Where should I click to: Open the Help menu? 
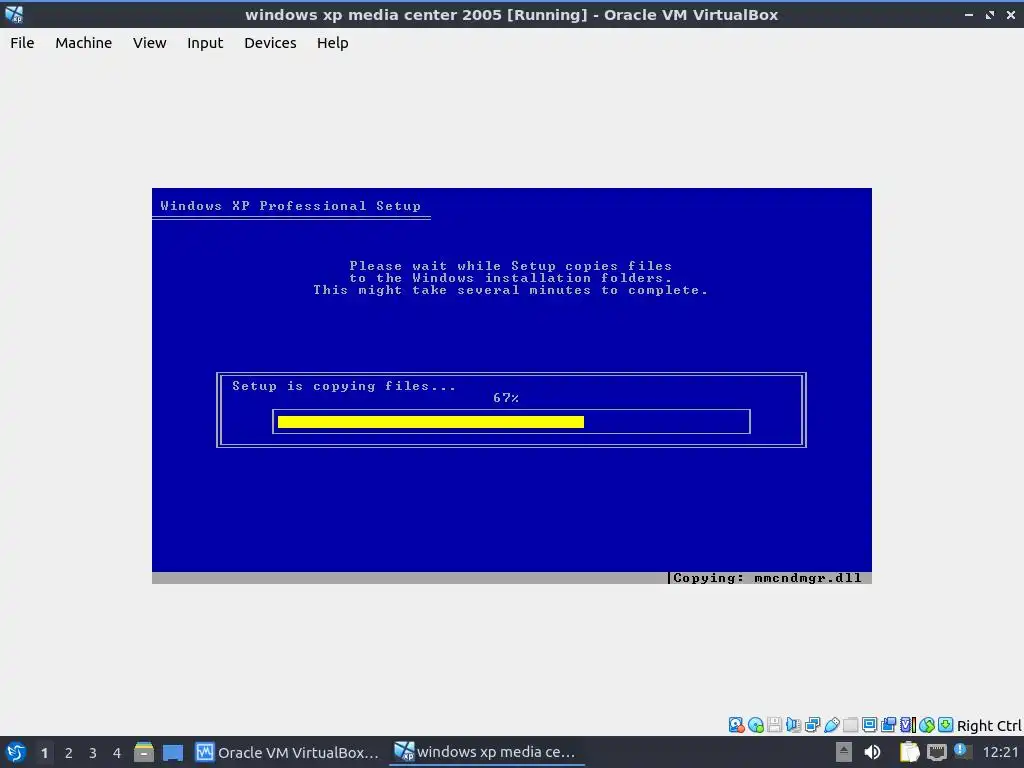[x=332, y=42]
